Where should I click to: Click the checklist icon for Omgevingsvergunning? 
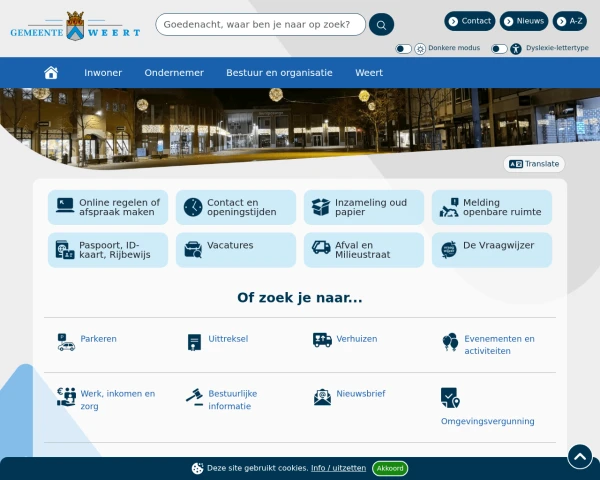point(450,398)
